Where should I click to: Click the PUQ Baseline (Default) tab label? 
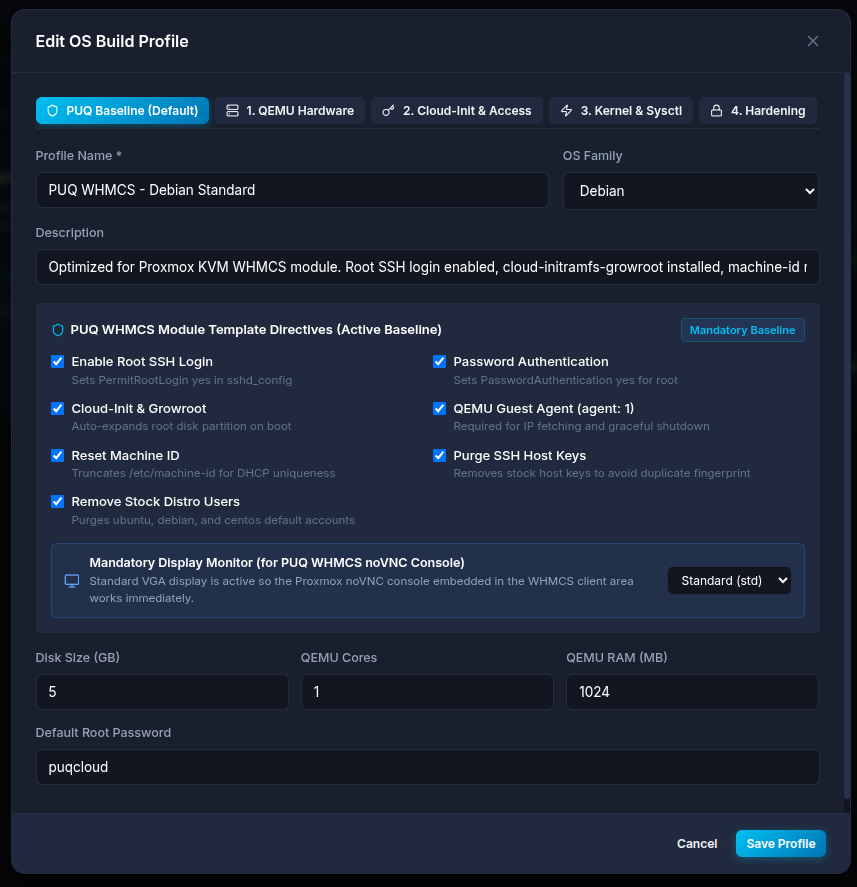click(132, 111)
